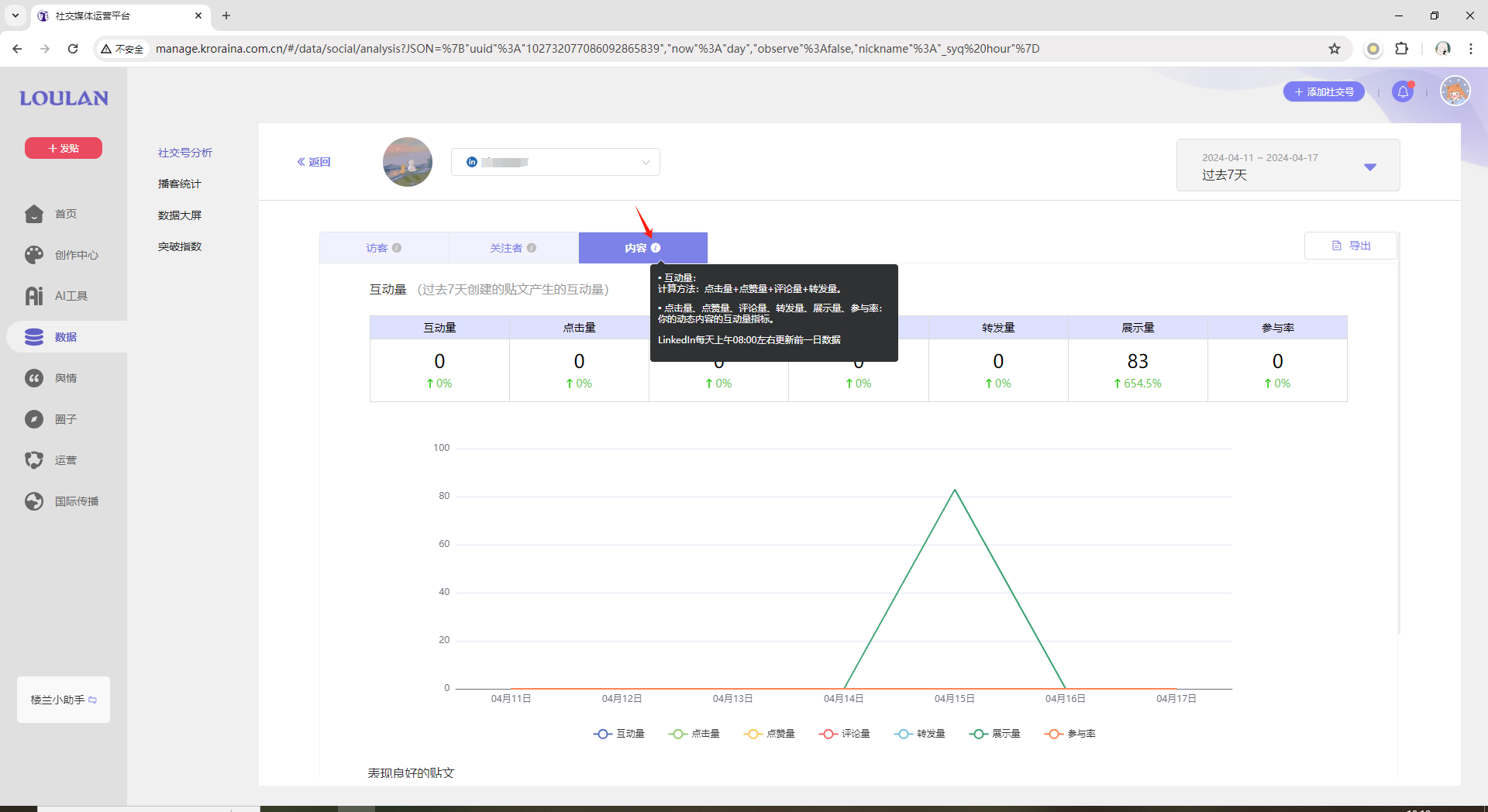Open 播客统计 submenu item
This screenshot has height=812, width=1488.
tap(179, 184)
